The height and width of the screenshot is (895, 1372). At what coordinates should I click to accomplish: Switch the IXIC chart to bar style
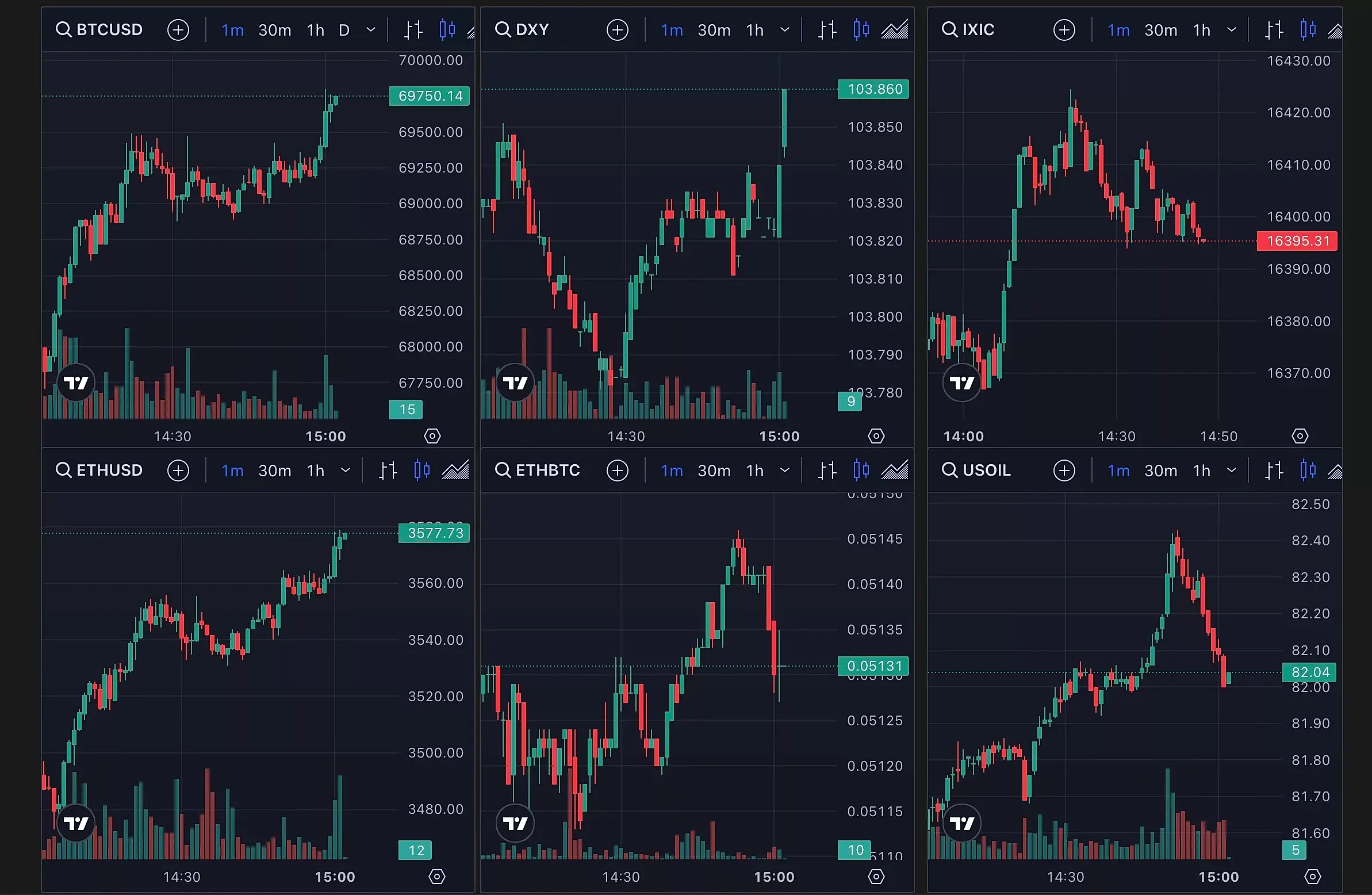click(x=1274, y=29)
